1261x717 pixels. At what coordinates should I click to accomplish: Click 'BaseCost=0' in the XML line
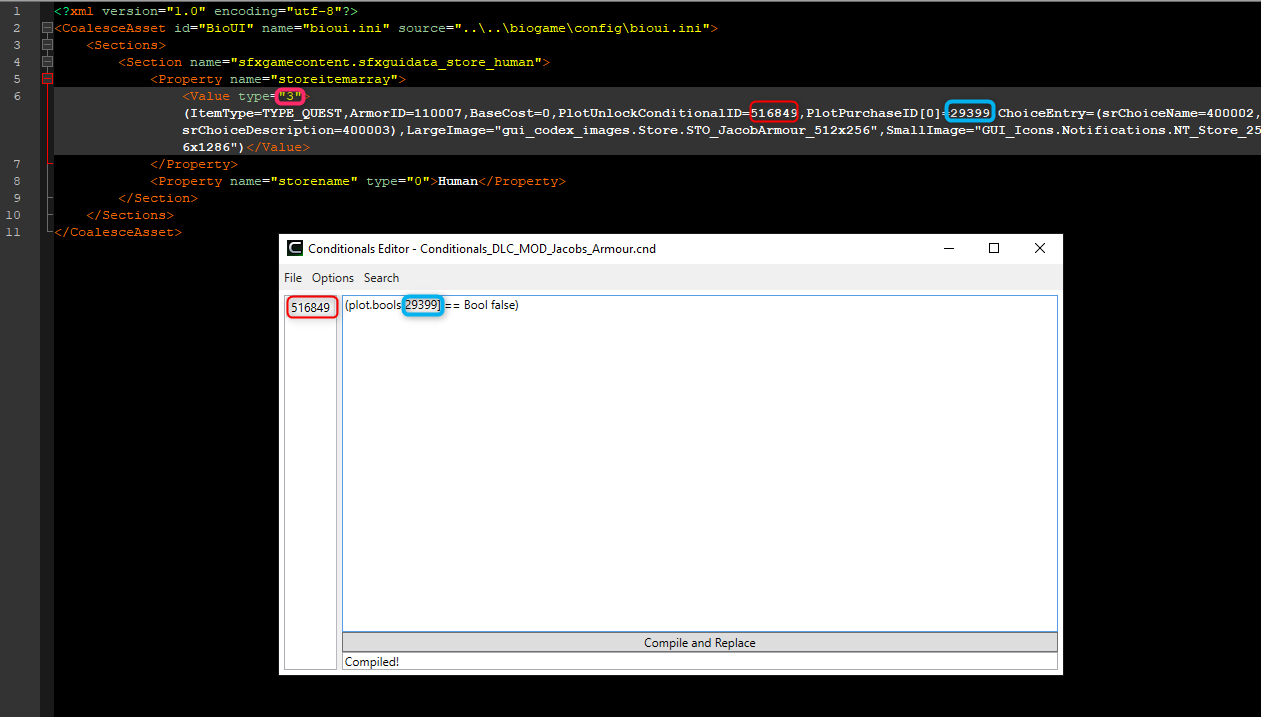510,113
